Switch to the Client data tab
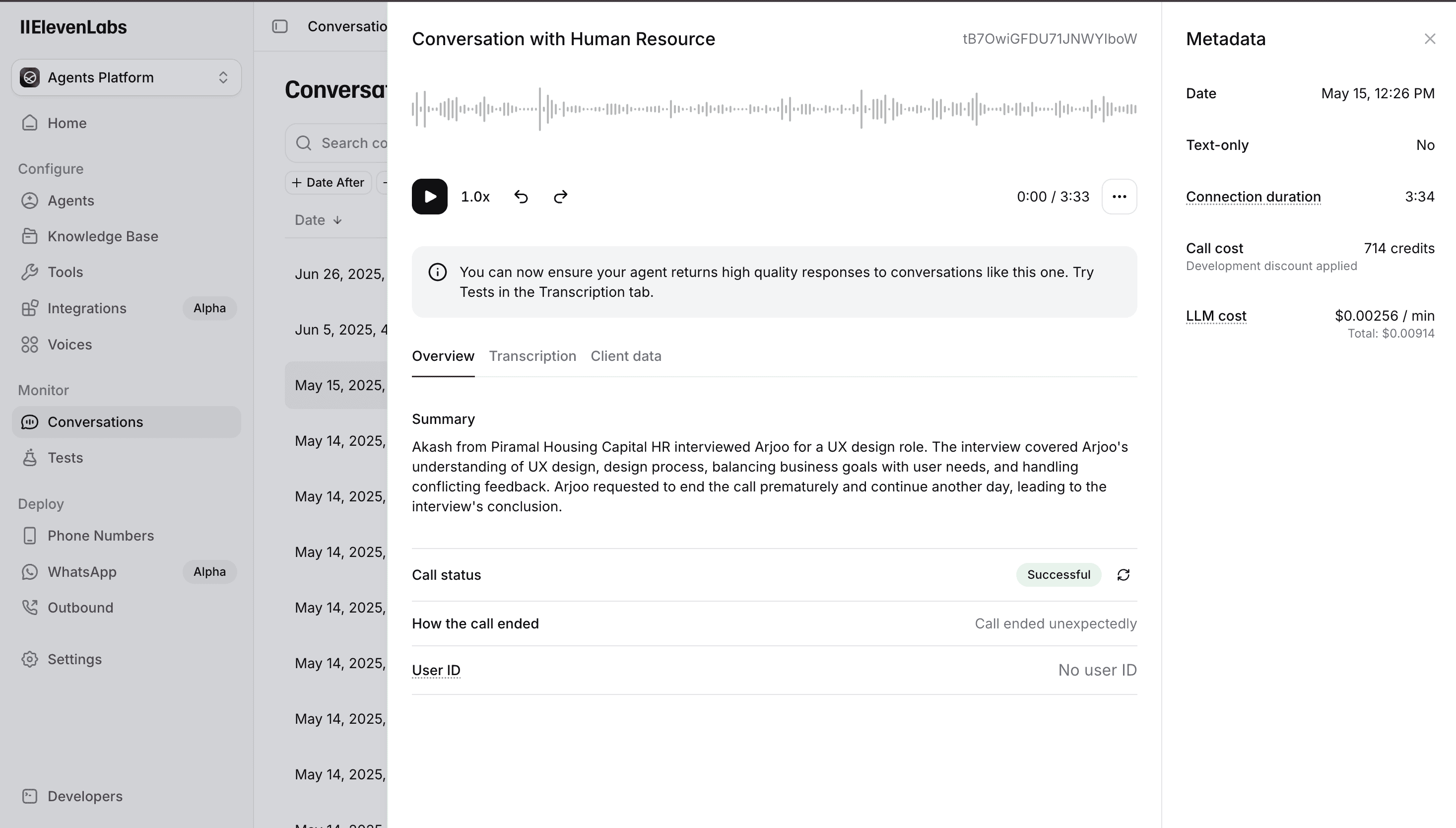This screenshot has height=828, width=1456. tap(625, 356)
